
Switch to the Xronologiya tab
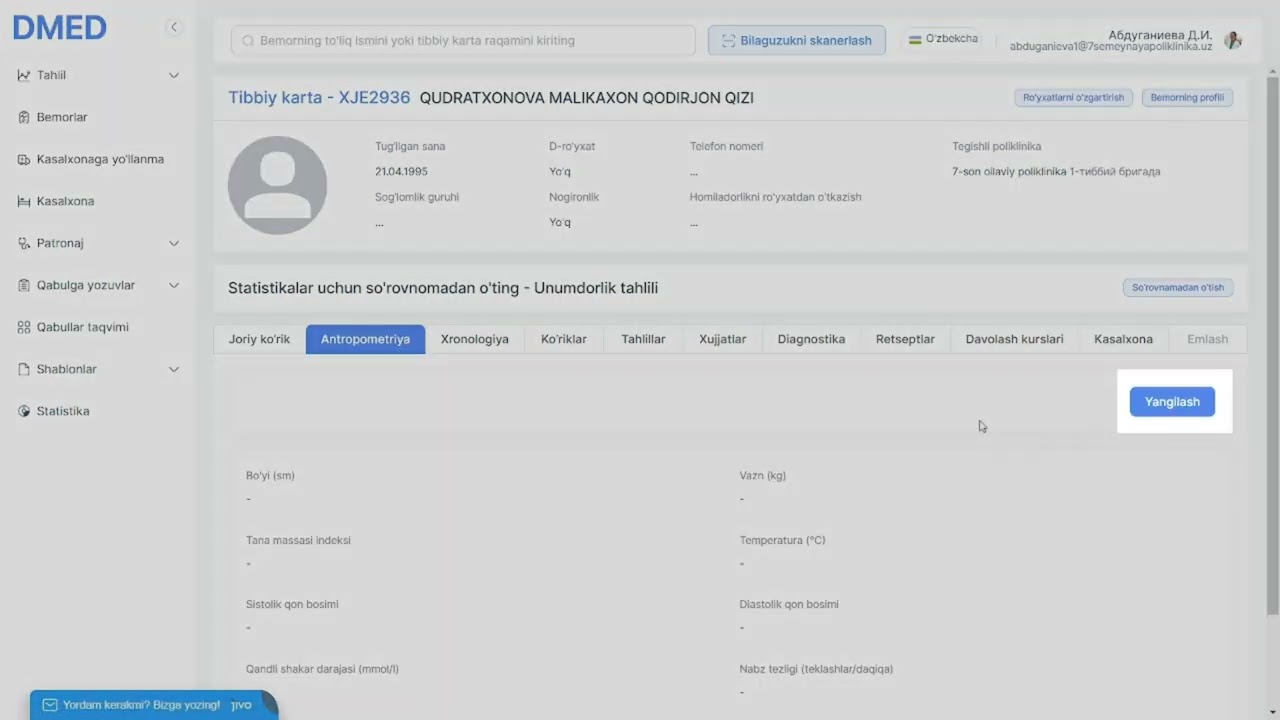(475, 339)
